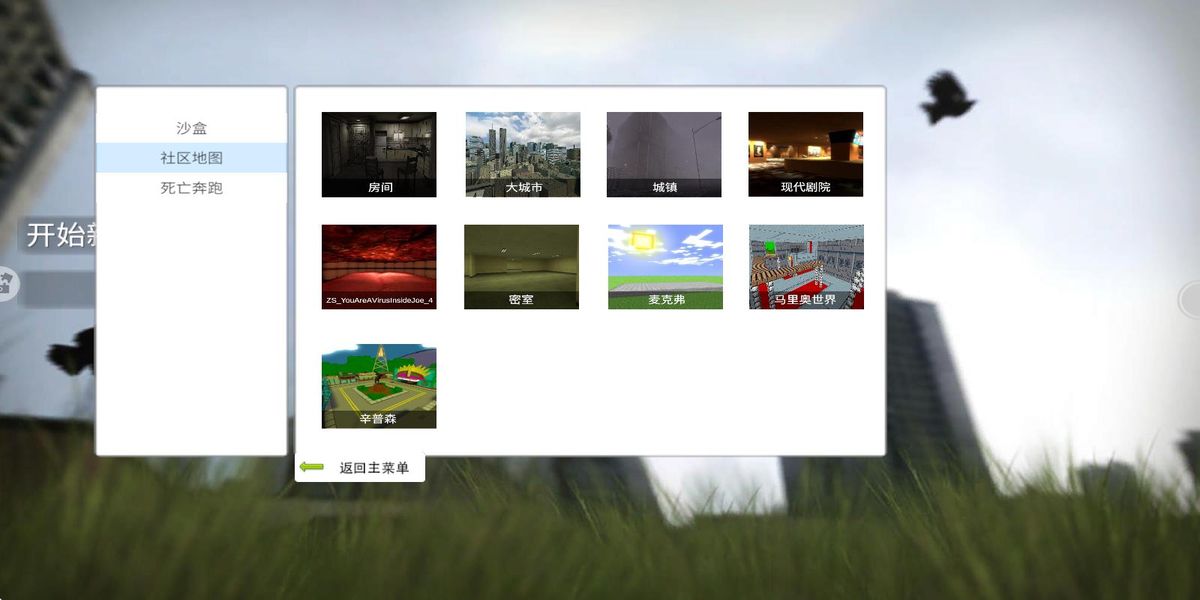
Task: Click the red-ceiling ZS virus map preview
Action: click(378, 260)
